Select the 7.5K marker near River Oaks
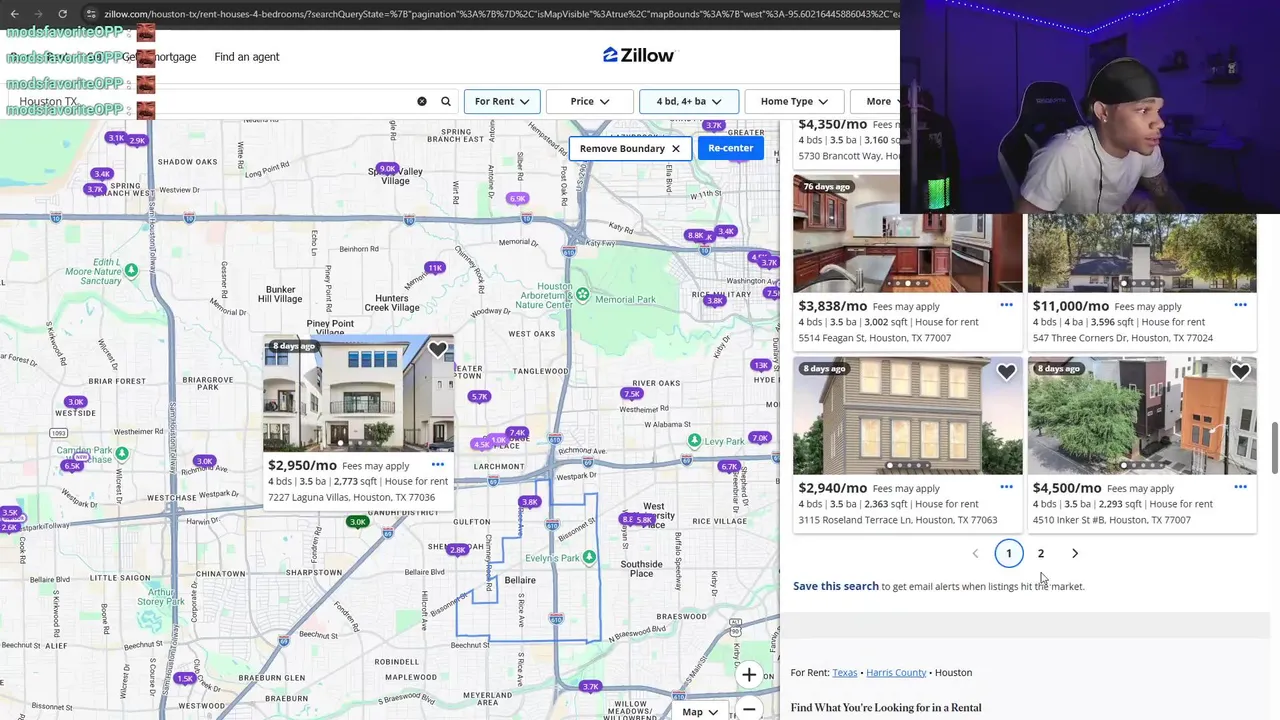 click(x=632, y=393)
